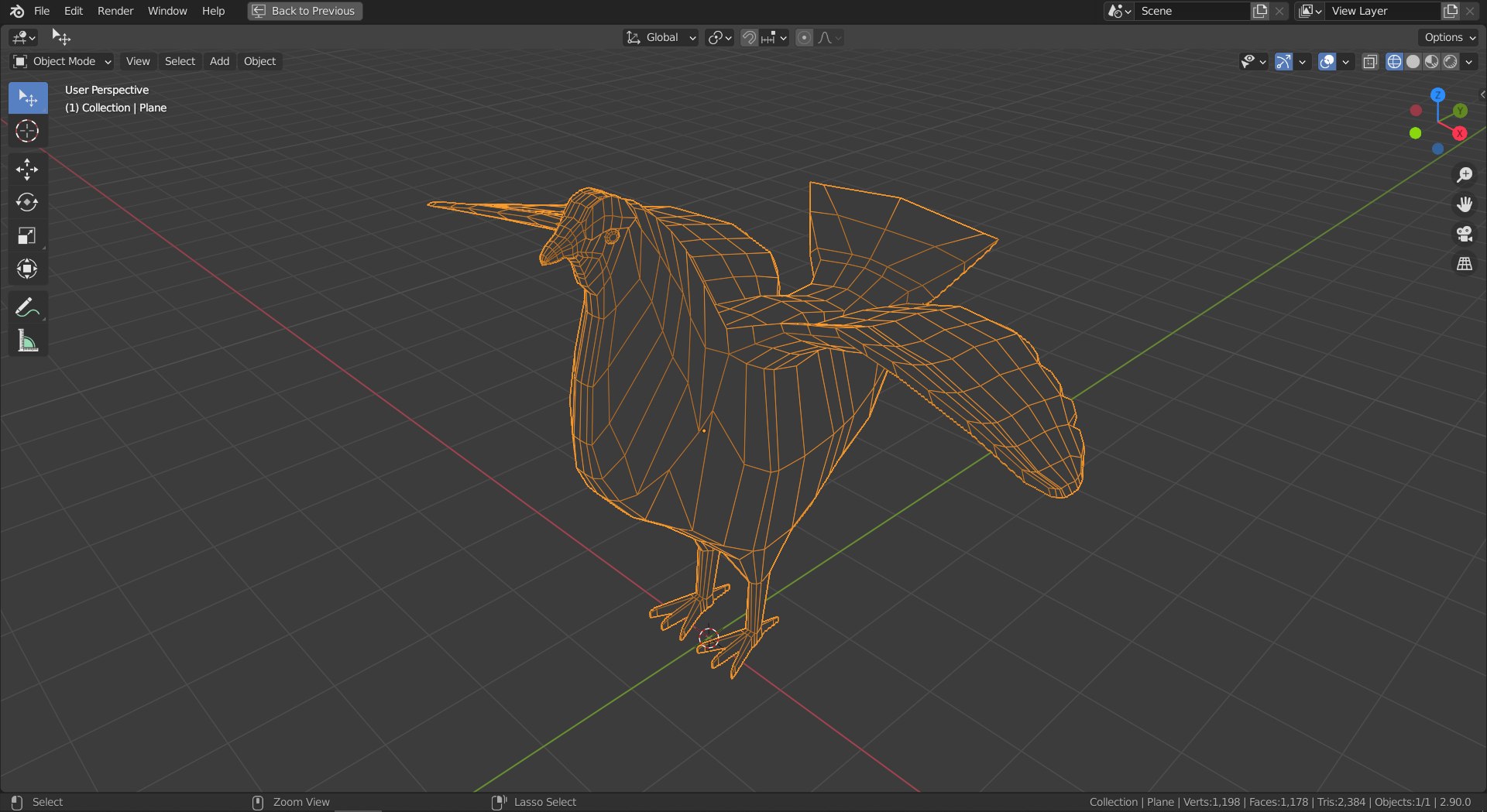Image resolution: width=1487 pixels, height=812 pixels.
Task: Click the Pan view hand icon
Action: click(x=1464, y=204)
